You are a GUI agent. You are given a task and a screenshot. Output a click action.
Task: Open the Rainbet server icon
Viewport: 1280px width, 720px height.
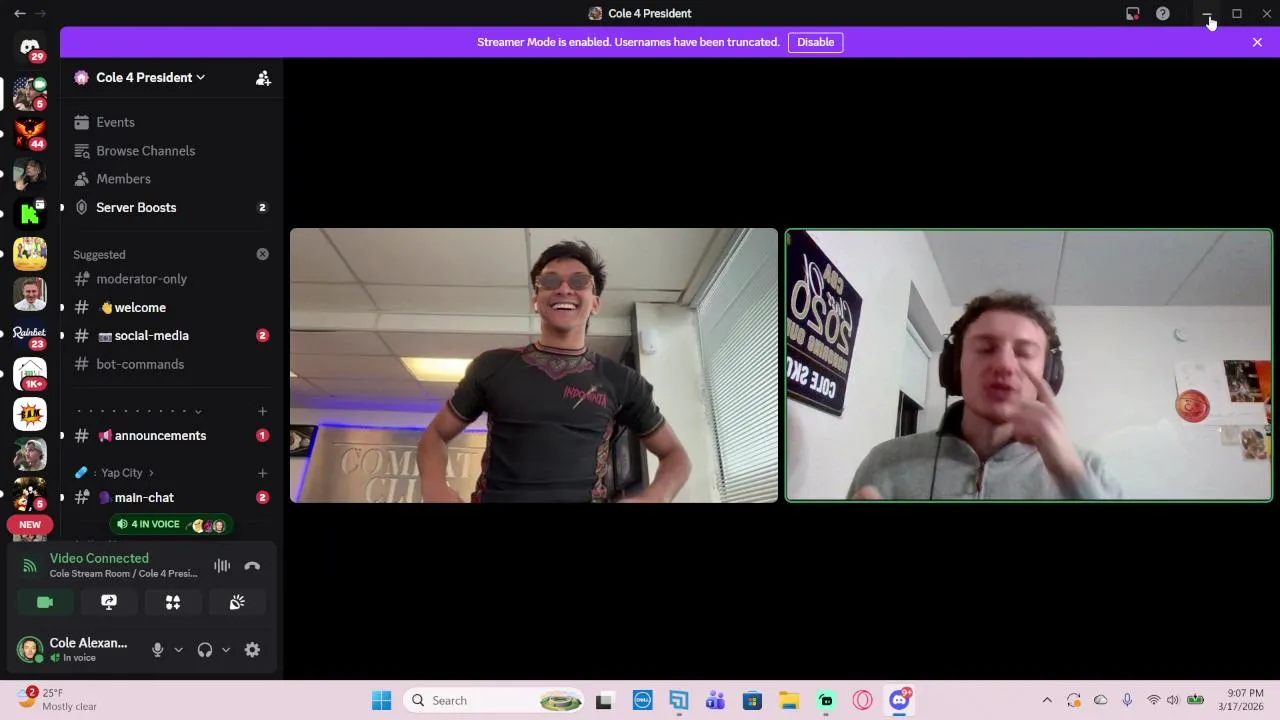tap(30, 334)
